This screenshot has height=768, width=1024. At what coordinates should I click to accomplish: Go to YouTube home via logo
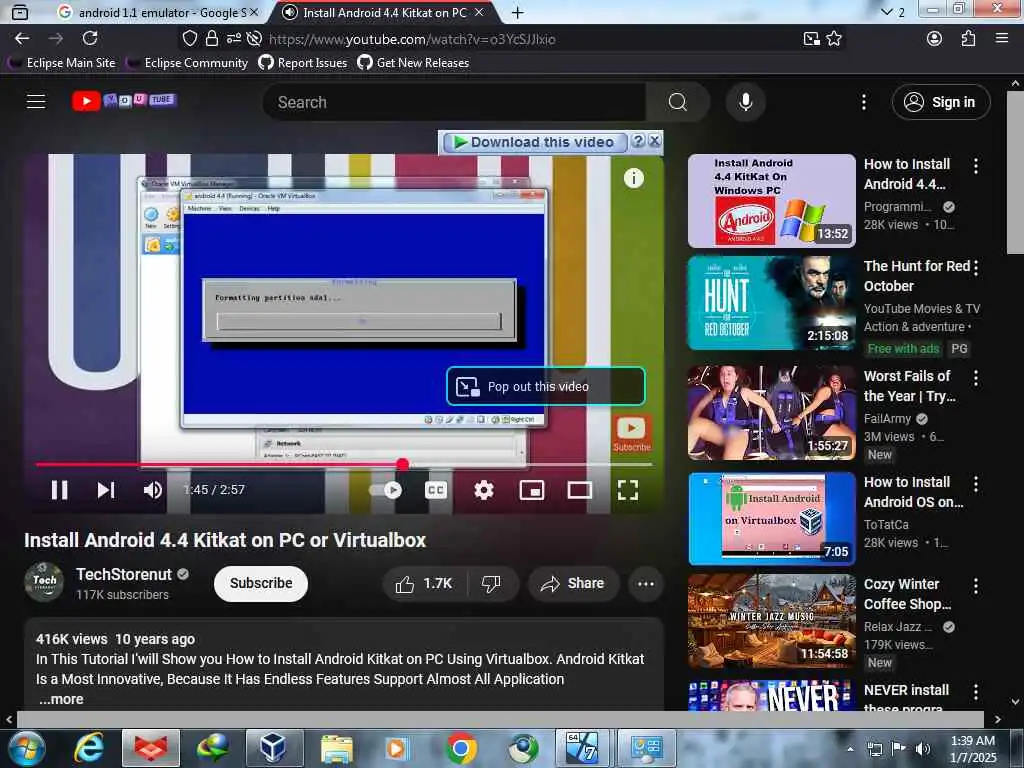(124, 101)
